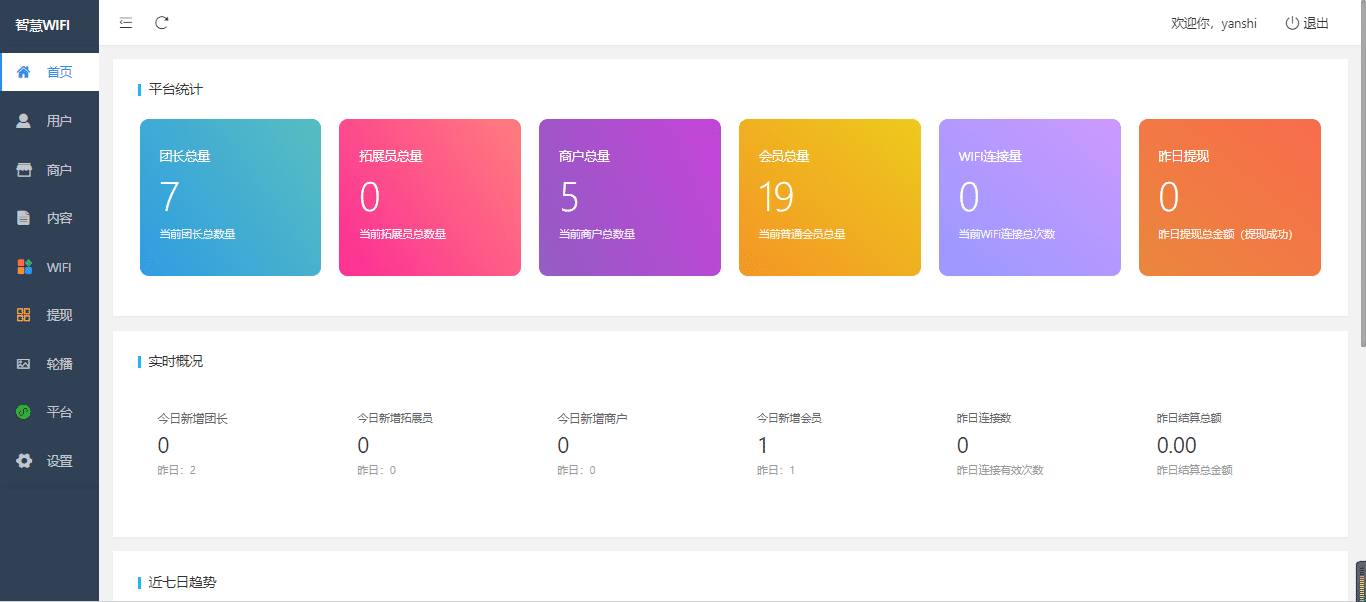1366x602 pixels.
Task: Click the 昨日: 1 text under 今日新增会员
Action: point(776,470)
